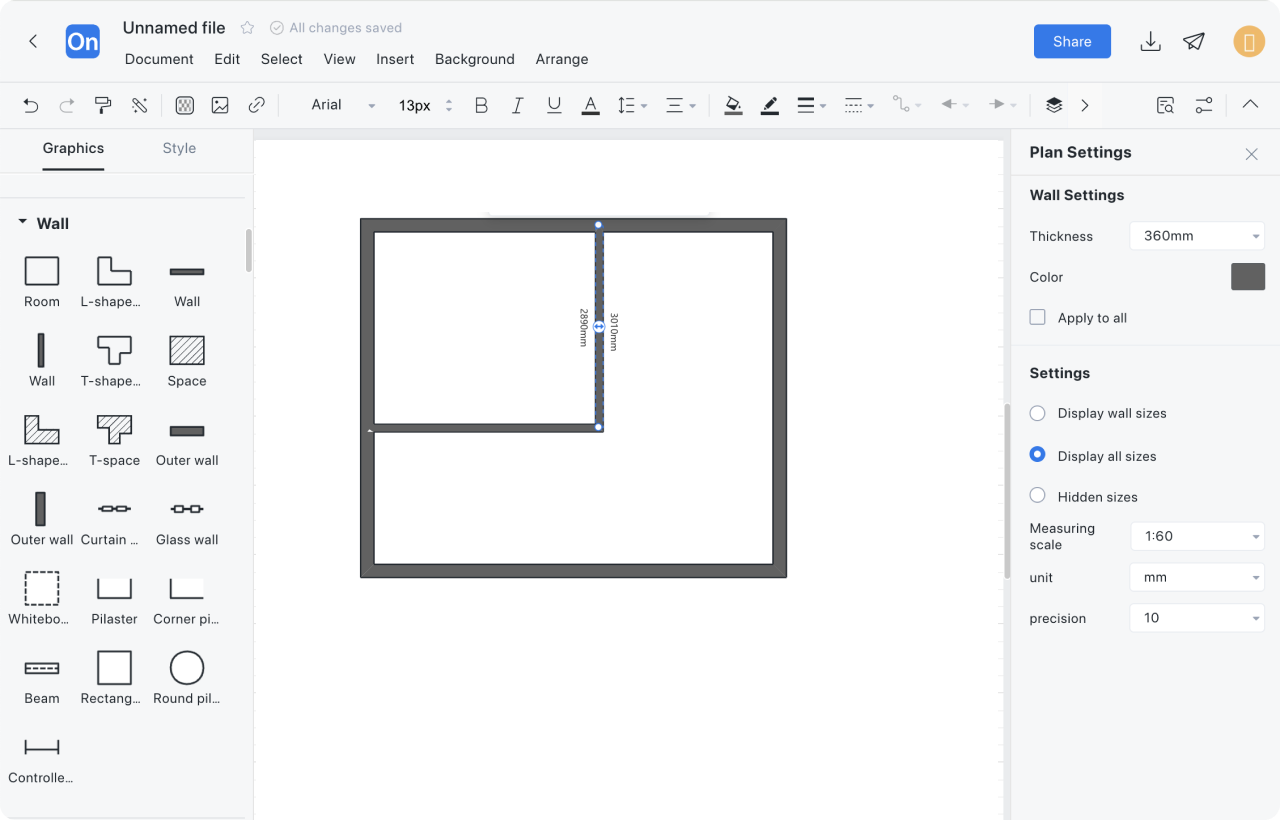Screen dimensions: 1280x820
Task: Open the line dash style dropdown
Action: pyautogui.click(x=859, y=105)
